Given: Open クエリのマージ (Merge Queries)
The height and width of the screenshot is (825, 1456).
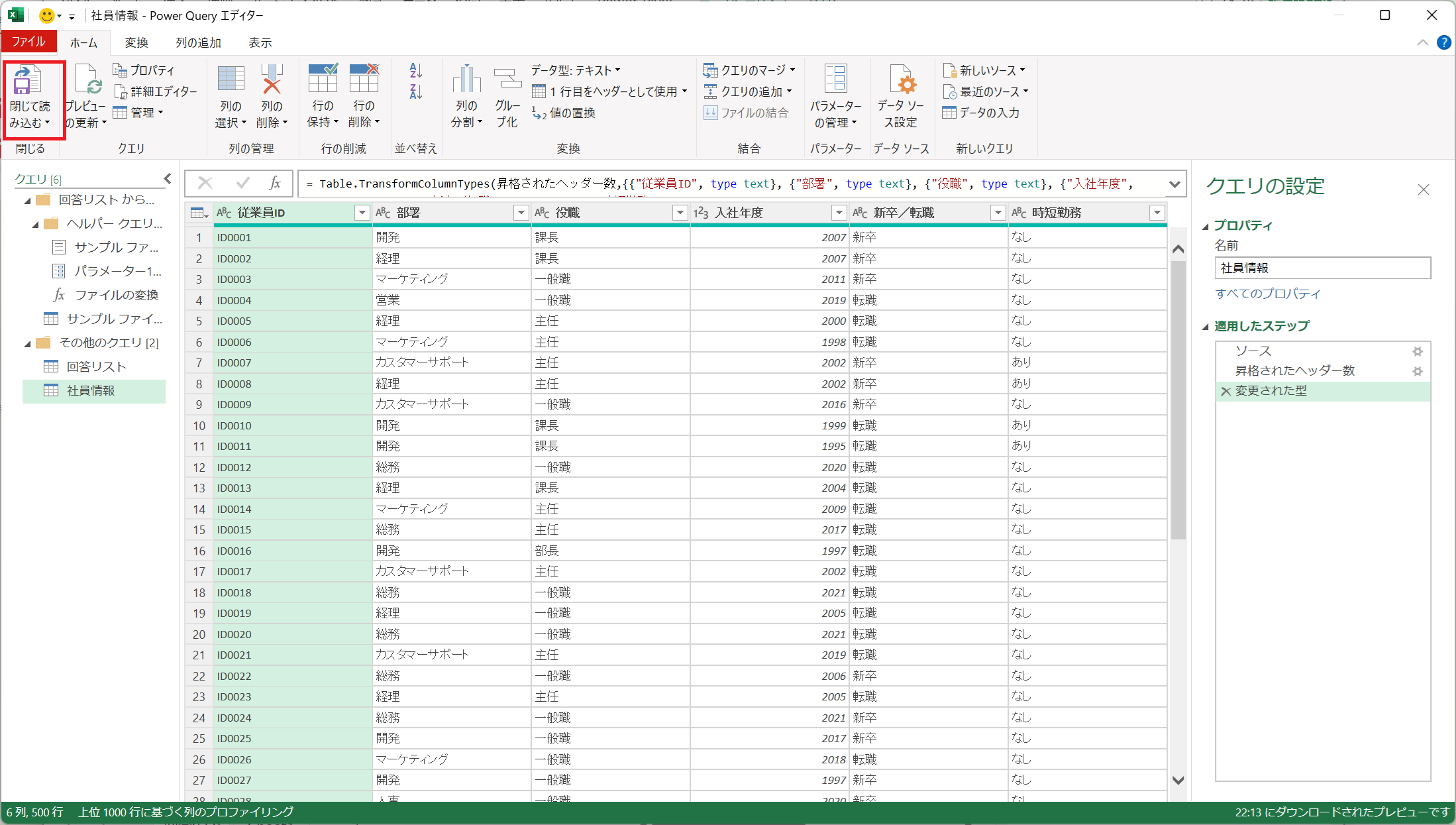Looking at the screenshot, I should click(x=749, y=70).
